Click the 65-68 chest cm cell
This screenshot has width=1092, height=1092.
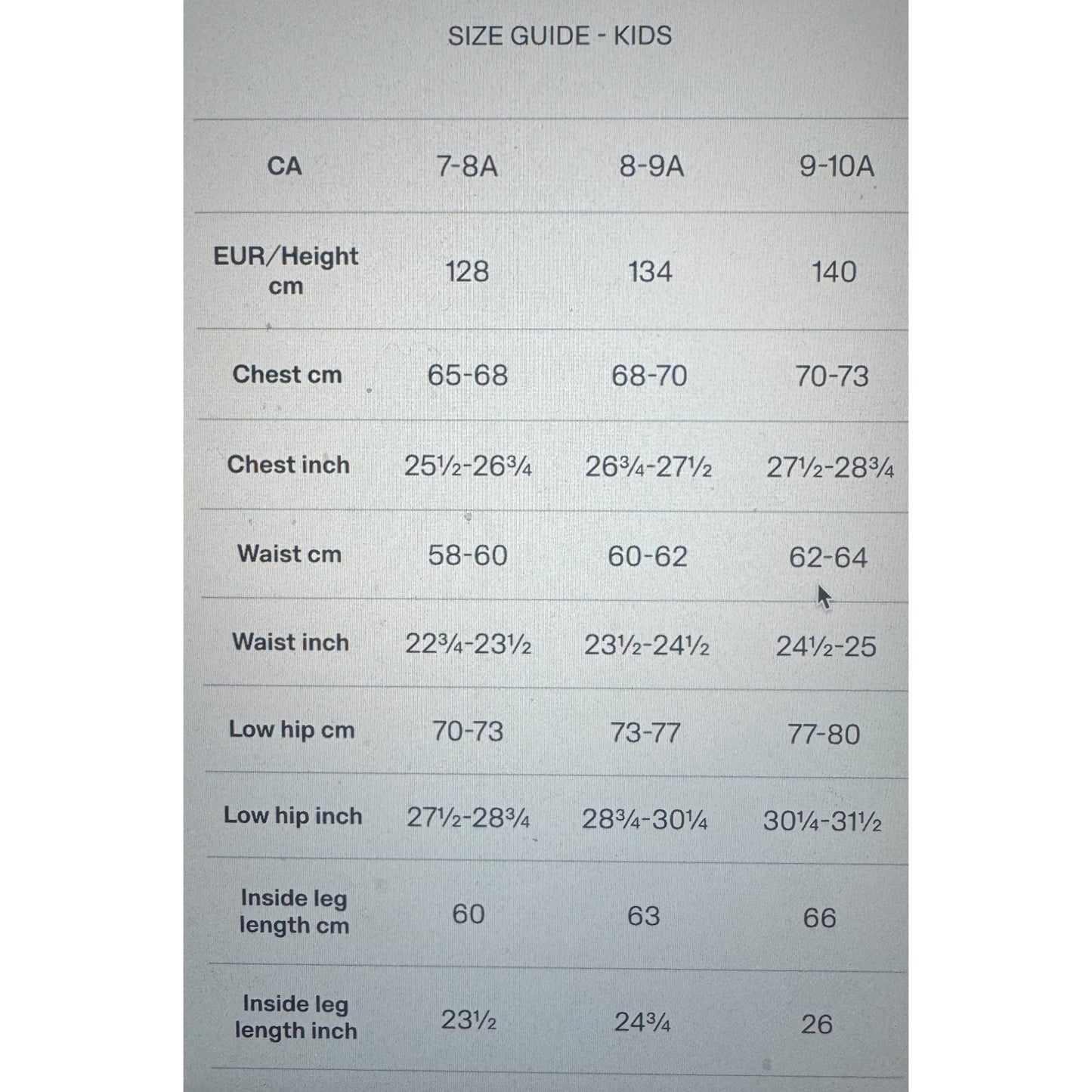[x=468, y=375]
